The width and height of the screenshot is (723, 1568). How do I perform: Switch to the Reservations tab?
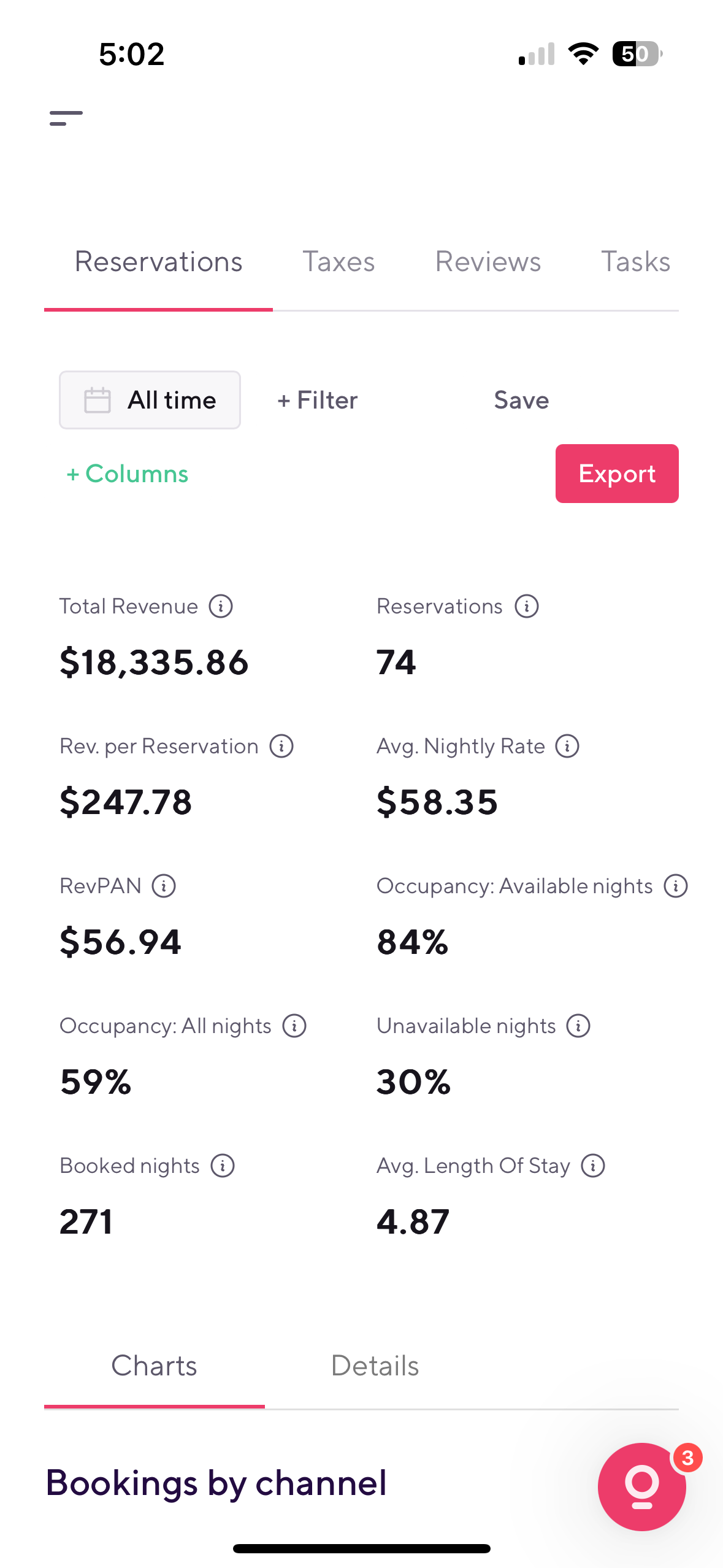click(x=158, y=262)
